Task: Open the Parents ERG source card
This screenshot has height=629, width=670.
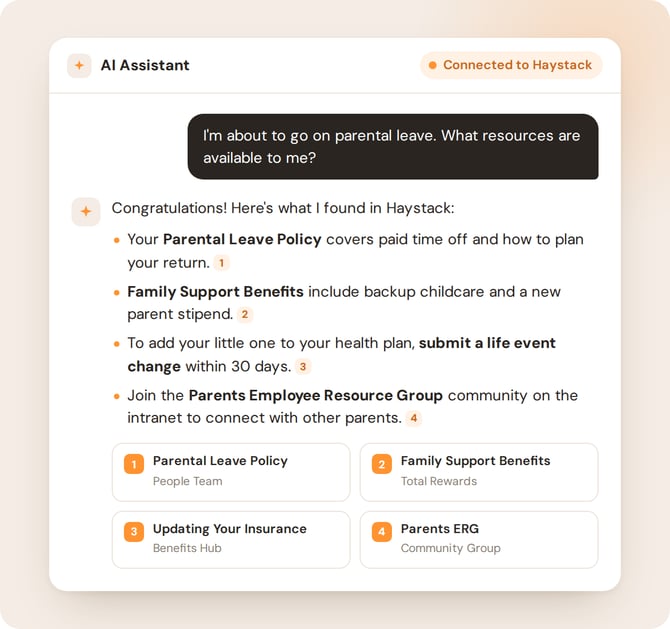Action: click(479, 540)
